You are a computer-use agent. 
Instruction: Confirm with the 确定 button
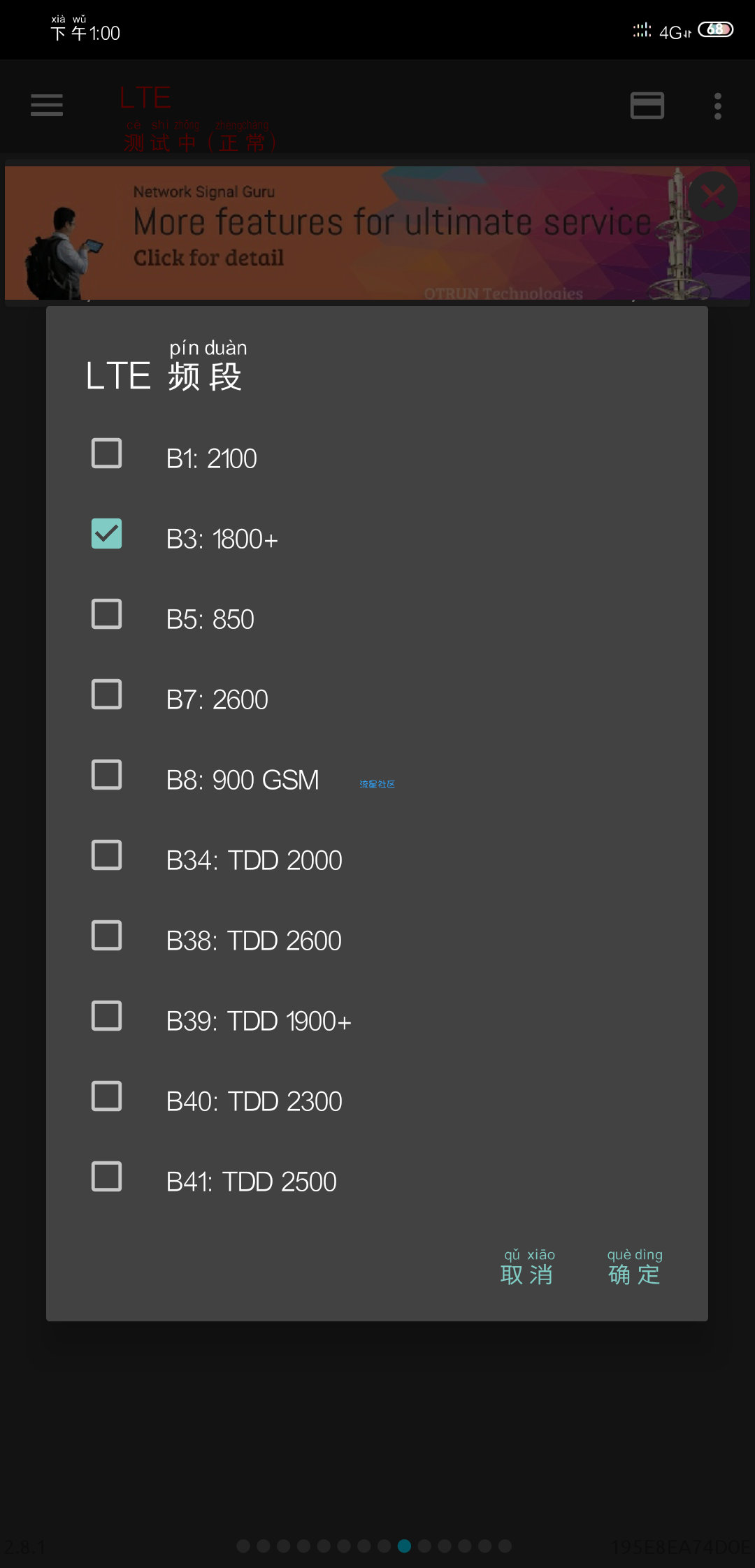click(635, 1268)
